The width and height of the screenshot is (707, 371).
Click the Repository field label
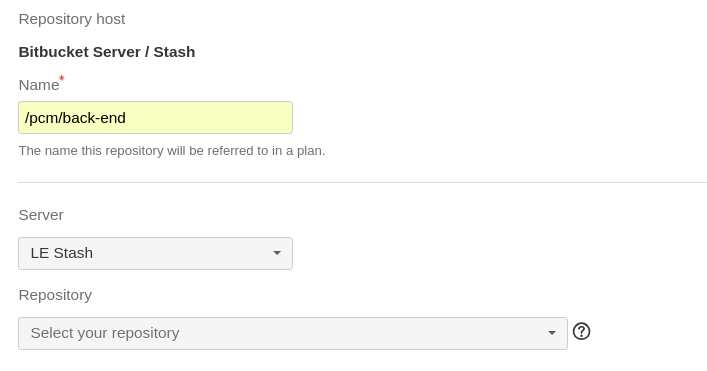coord(55,295)
